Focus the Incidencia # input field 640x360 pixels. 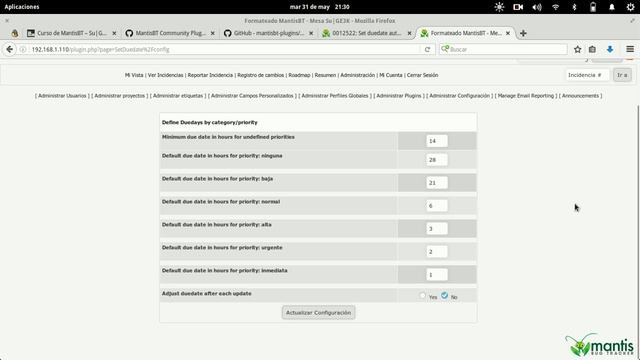(x=587, y=75)
